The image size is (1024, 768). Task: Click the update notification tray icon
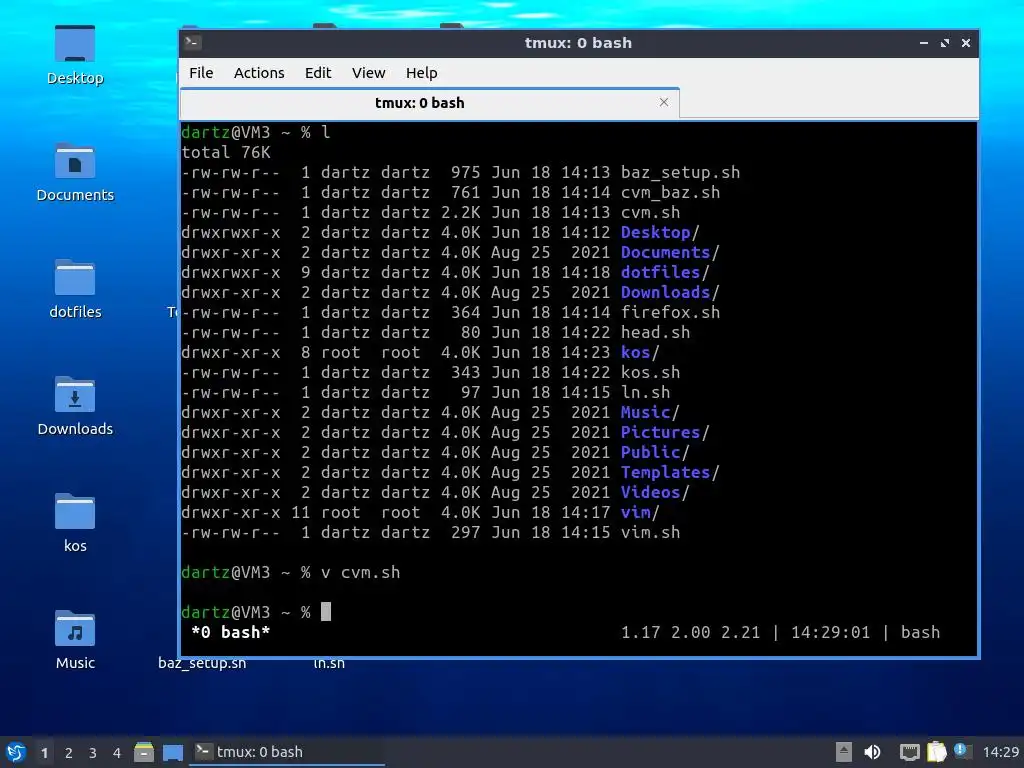(x=962, y=751)
